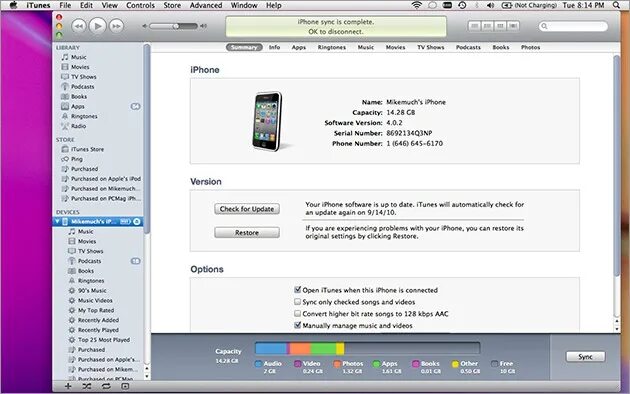Skip back with the rewind button
Viewport: 630px width, 394px height.
[79, 26]
